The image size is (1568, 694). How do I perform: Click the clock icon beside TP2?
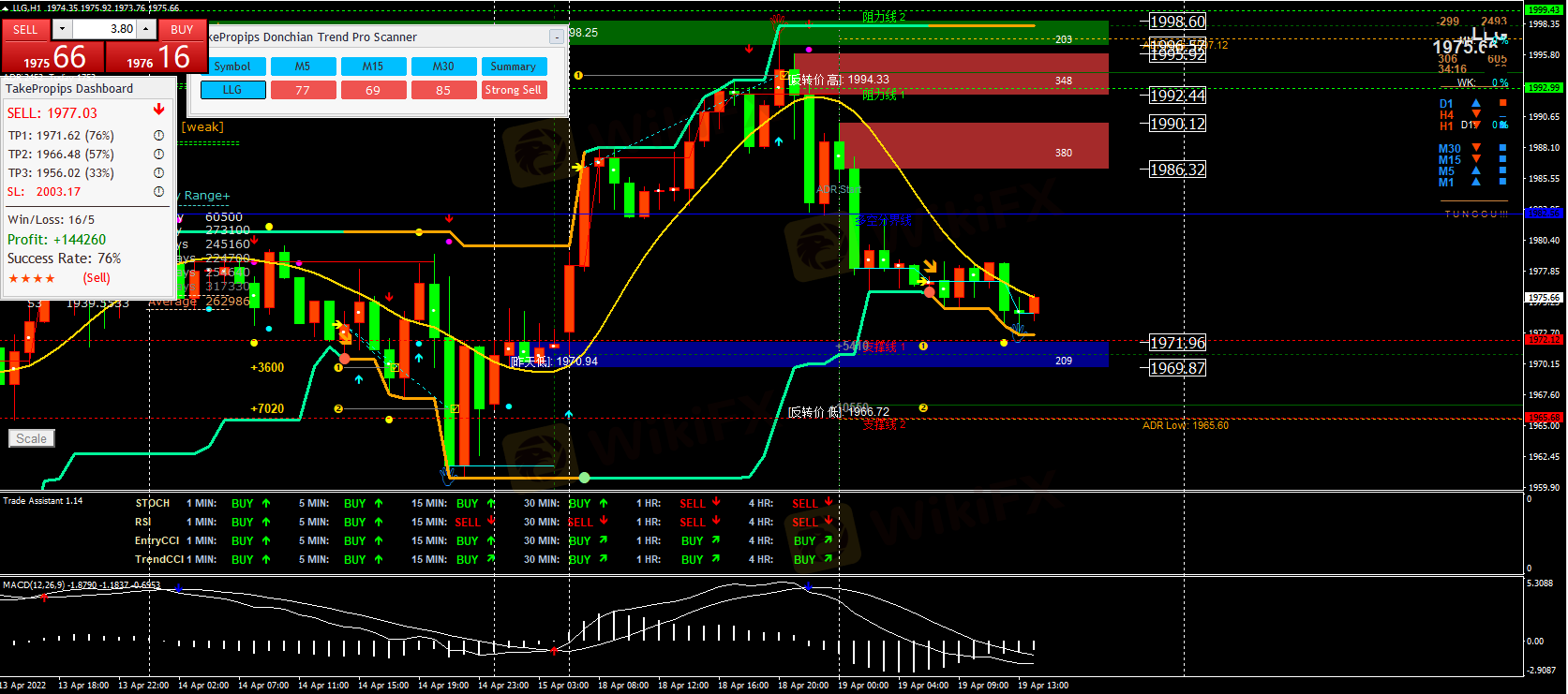tap(159, 155)
